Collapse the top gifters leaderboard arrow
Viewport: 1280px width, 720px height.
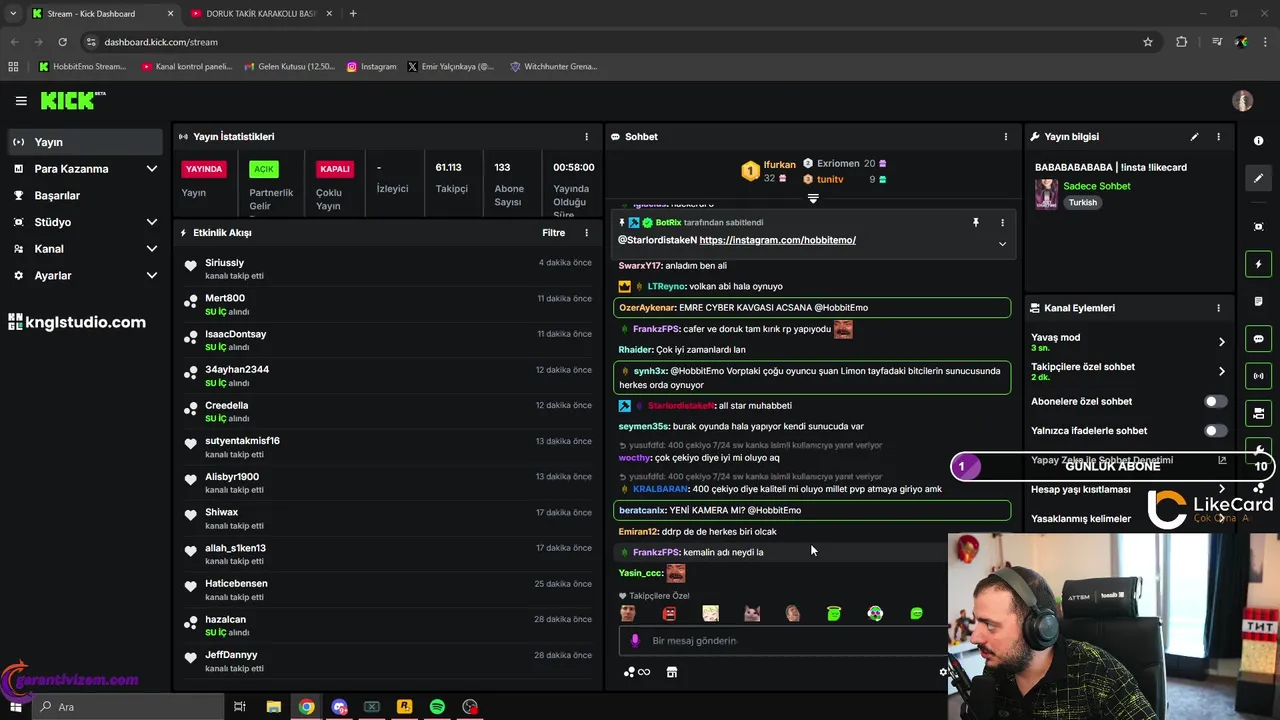click(x=813, y=199)
